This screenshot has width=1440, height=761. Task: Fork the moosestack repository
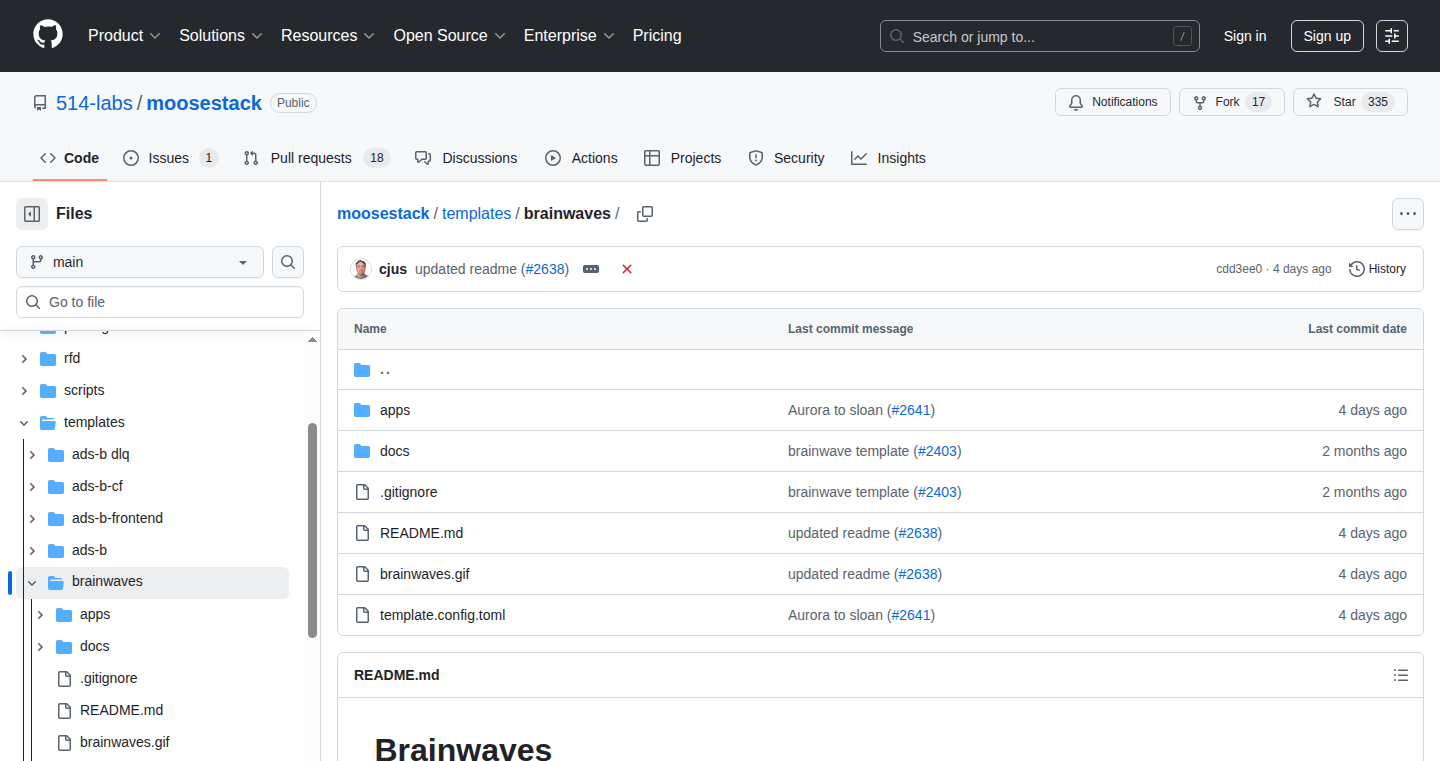[1231, 102]
